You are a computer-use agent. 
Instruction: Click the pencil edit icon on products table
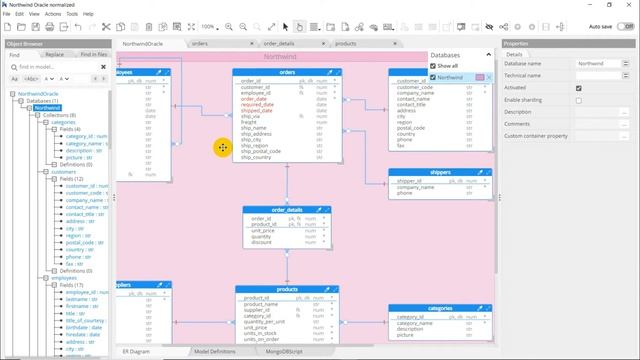pos(327,289)
